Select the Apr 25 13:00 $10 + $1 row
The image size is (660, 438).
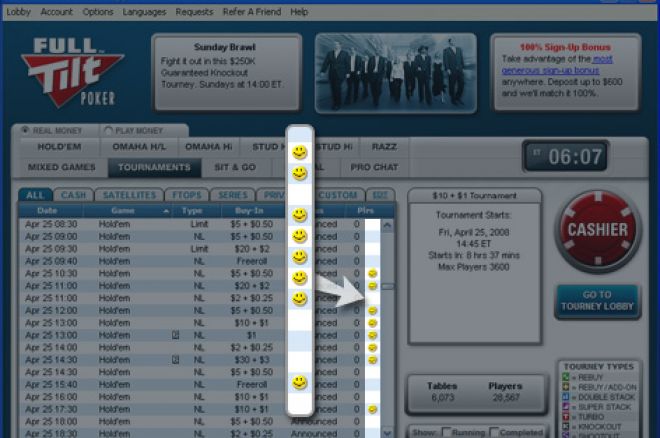tap(200, 323)
